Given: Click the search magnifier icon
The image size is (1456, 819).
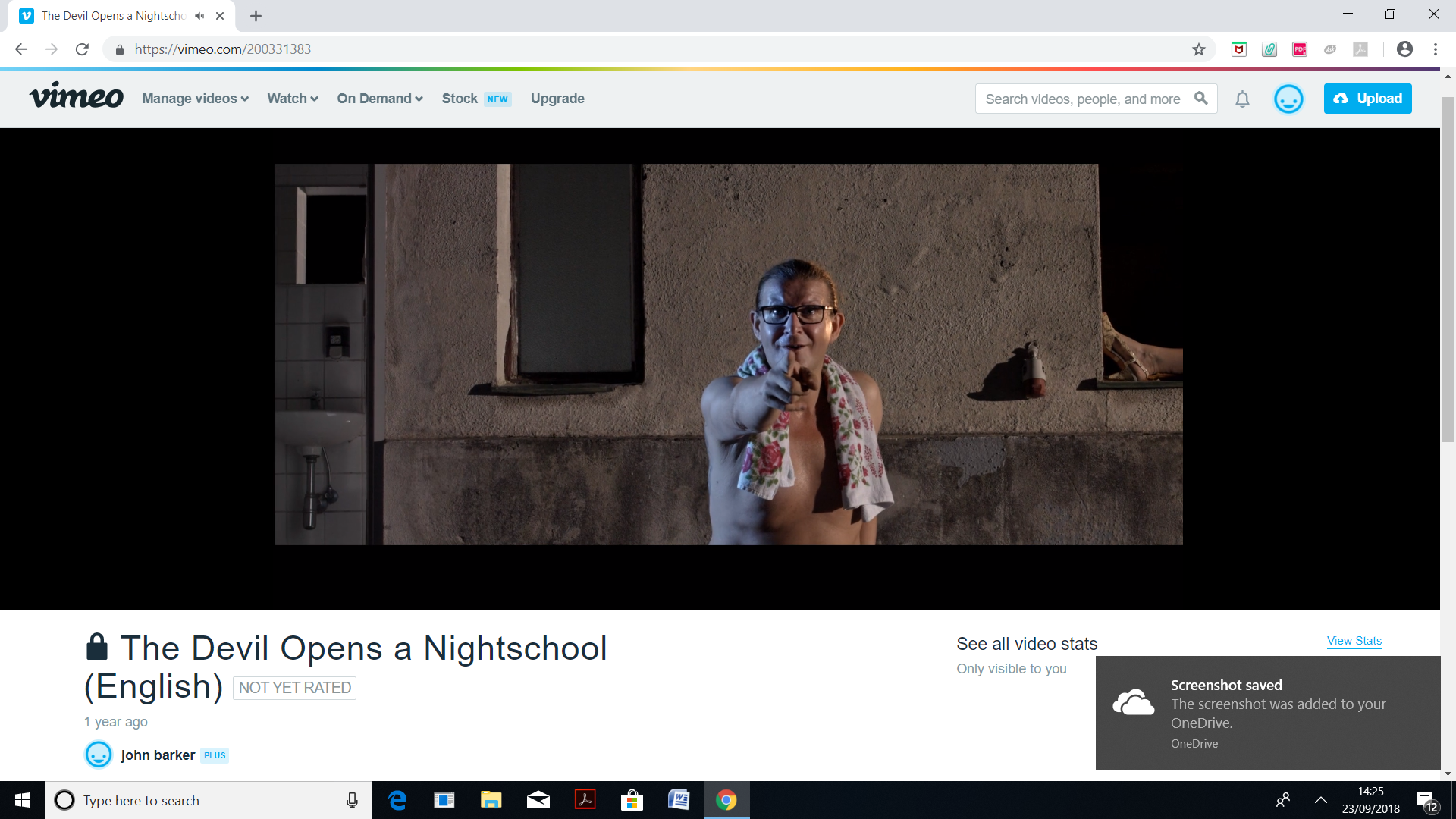Looking at the screenshot, I should (1200, 99).
